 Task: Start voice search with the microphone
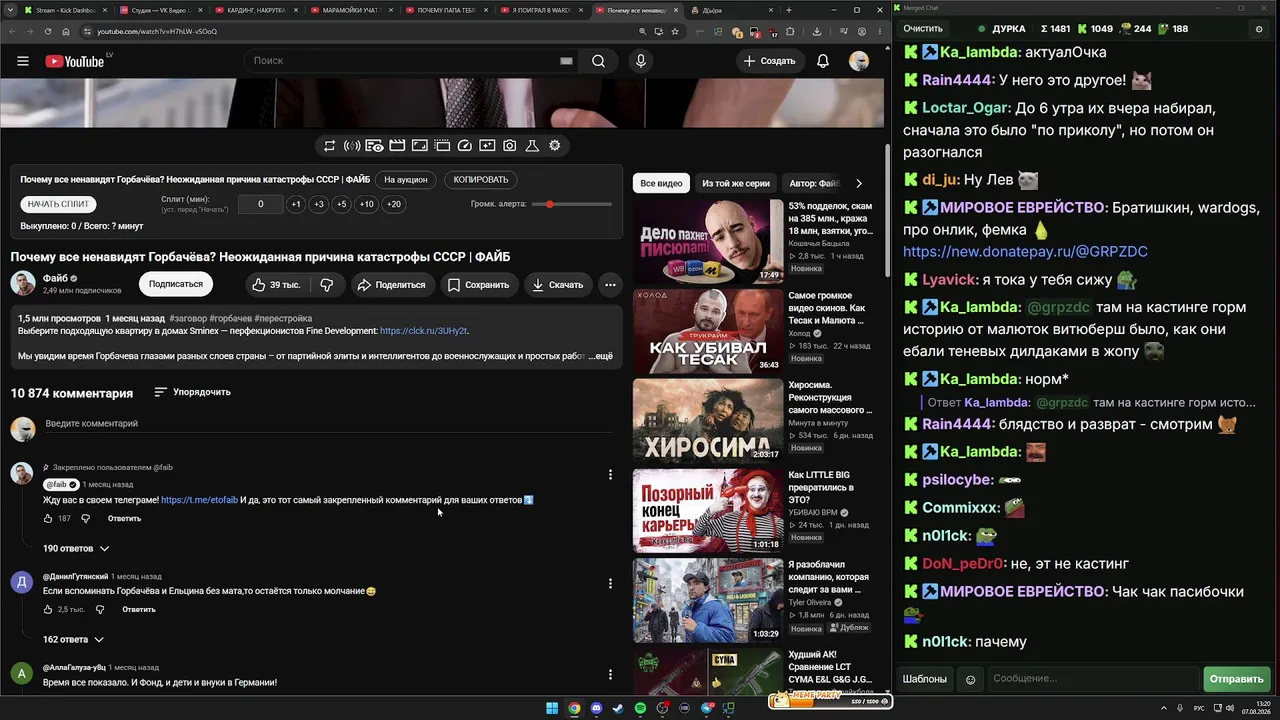[641, 61]
